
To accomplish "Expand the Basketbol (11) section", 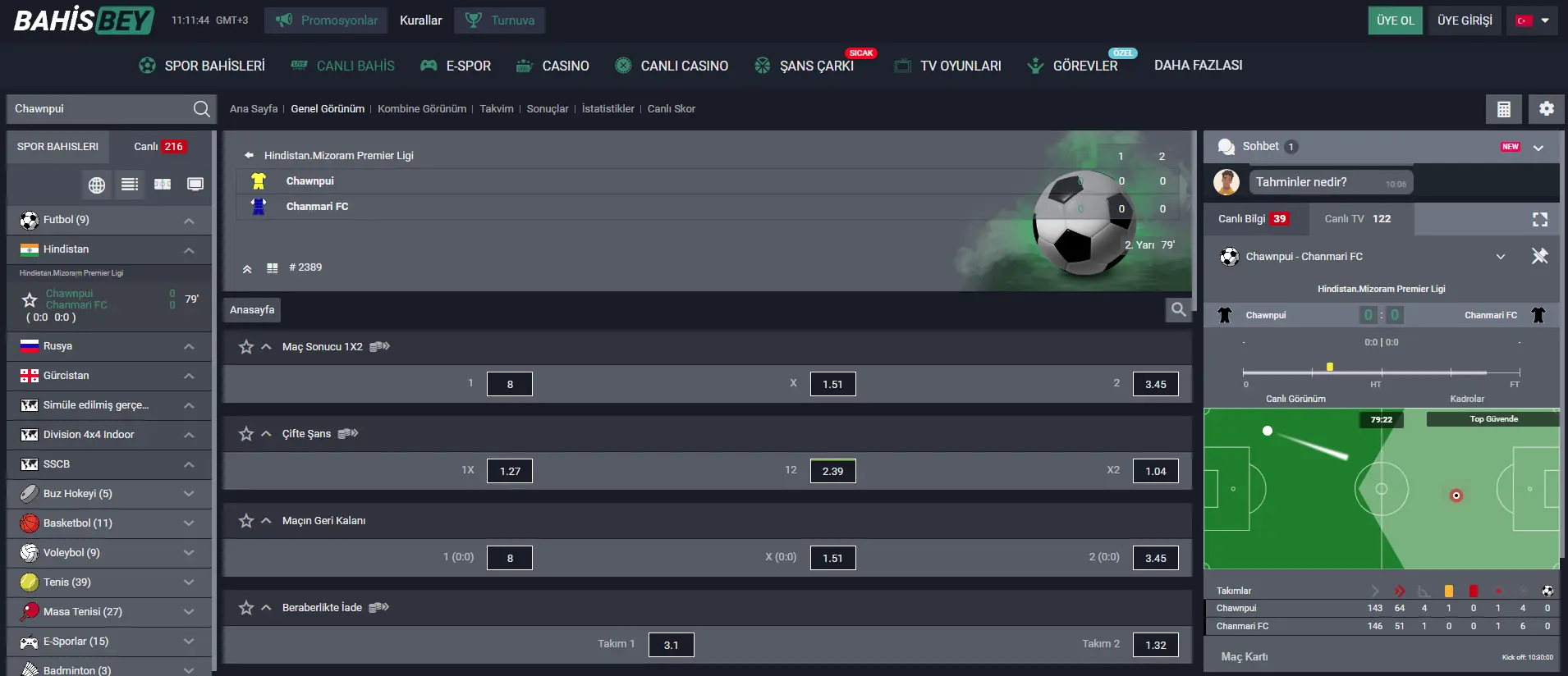I will coord(189,523).
